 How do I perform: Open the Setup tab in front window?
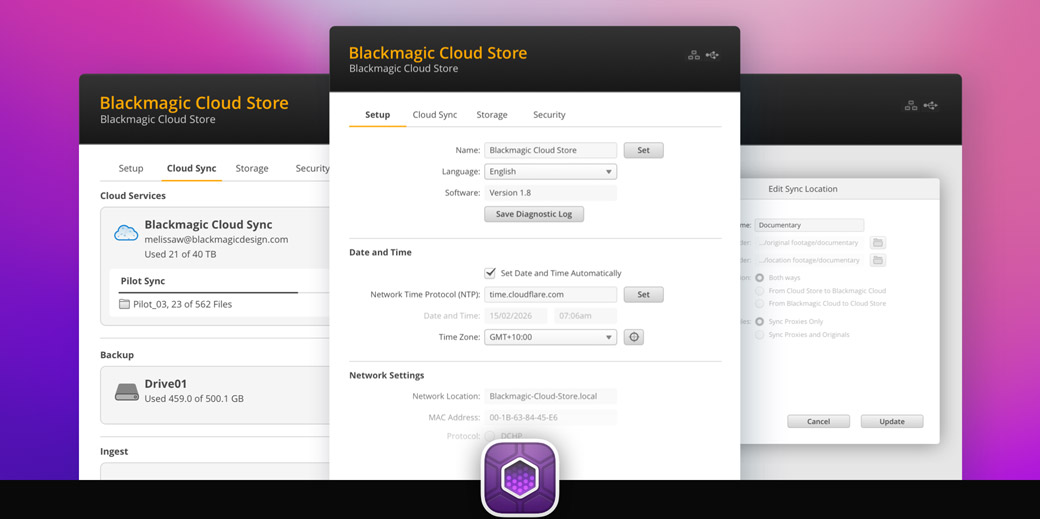[x=377, y=115]
